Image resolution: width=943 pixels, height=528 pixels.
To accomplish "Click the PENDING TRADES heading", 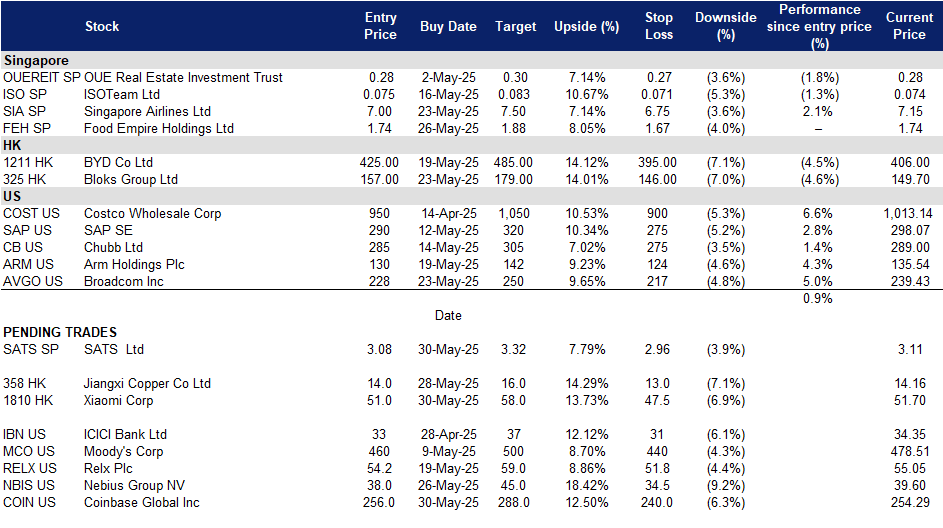I will pos(60,332).
